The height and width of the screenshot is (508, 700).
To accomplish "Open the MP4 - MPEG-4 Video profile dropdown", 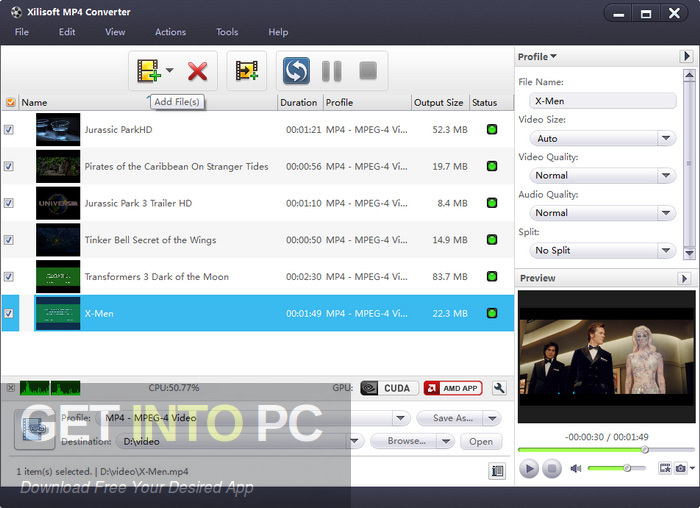I will pyautogui.click(x=400, y=418).
